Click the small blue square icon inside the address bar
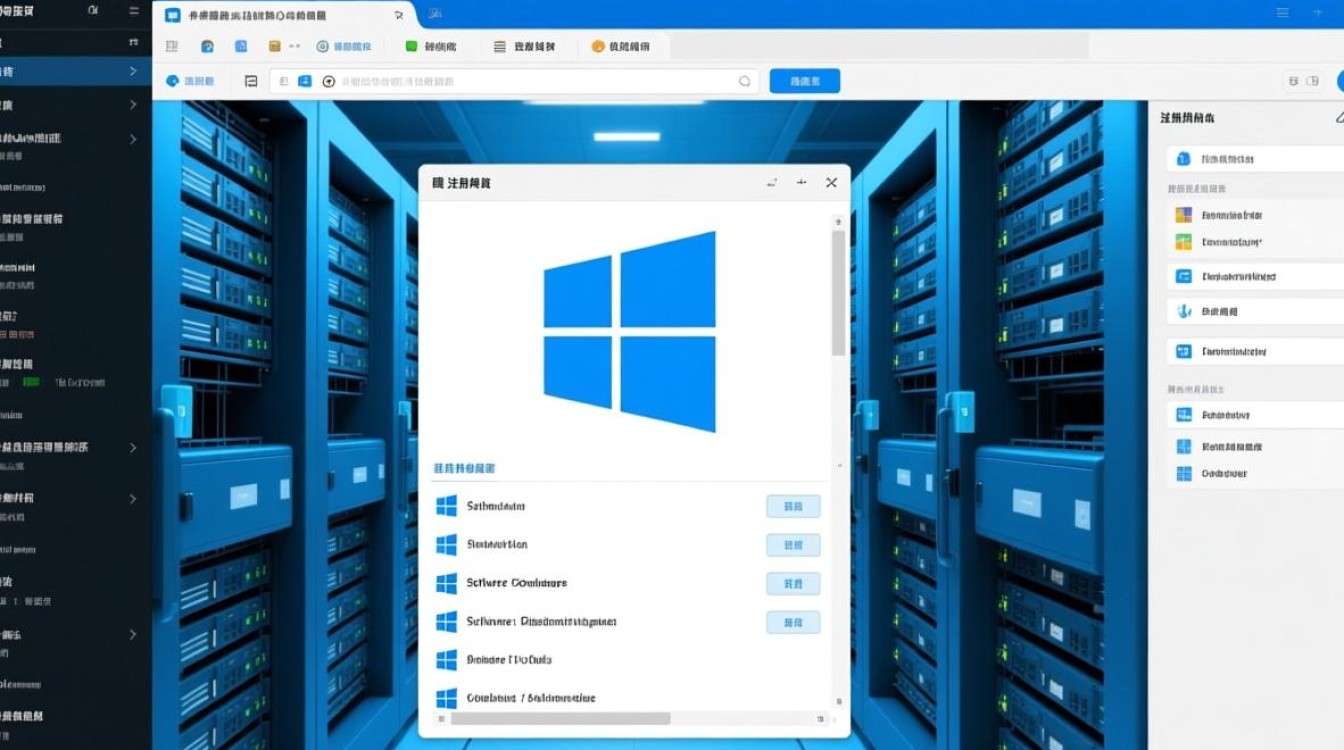 305,81
